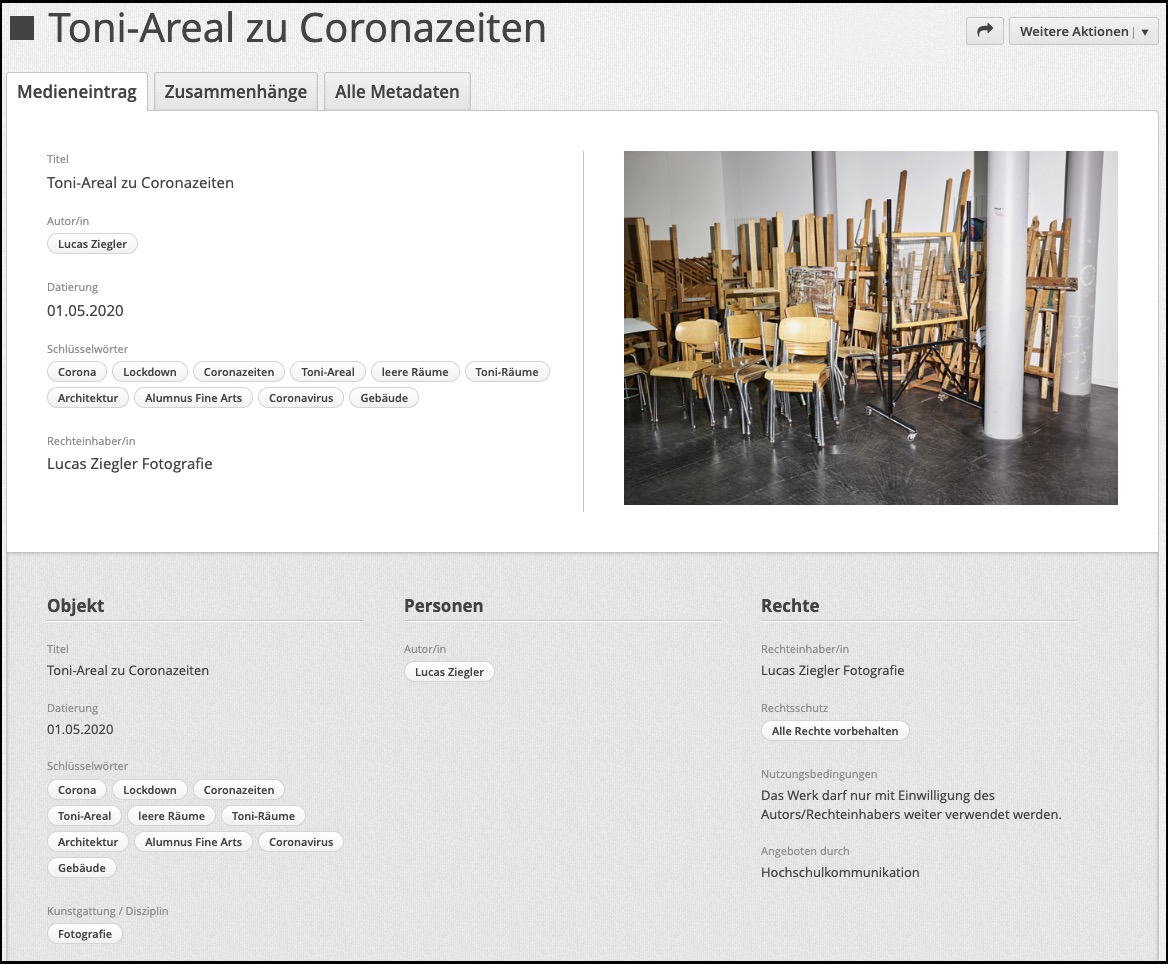1168x964 pixels.
Task: Click Lucas Ziegler under Personen
Action: pyautogui.click(x=449, y=672)
